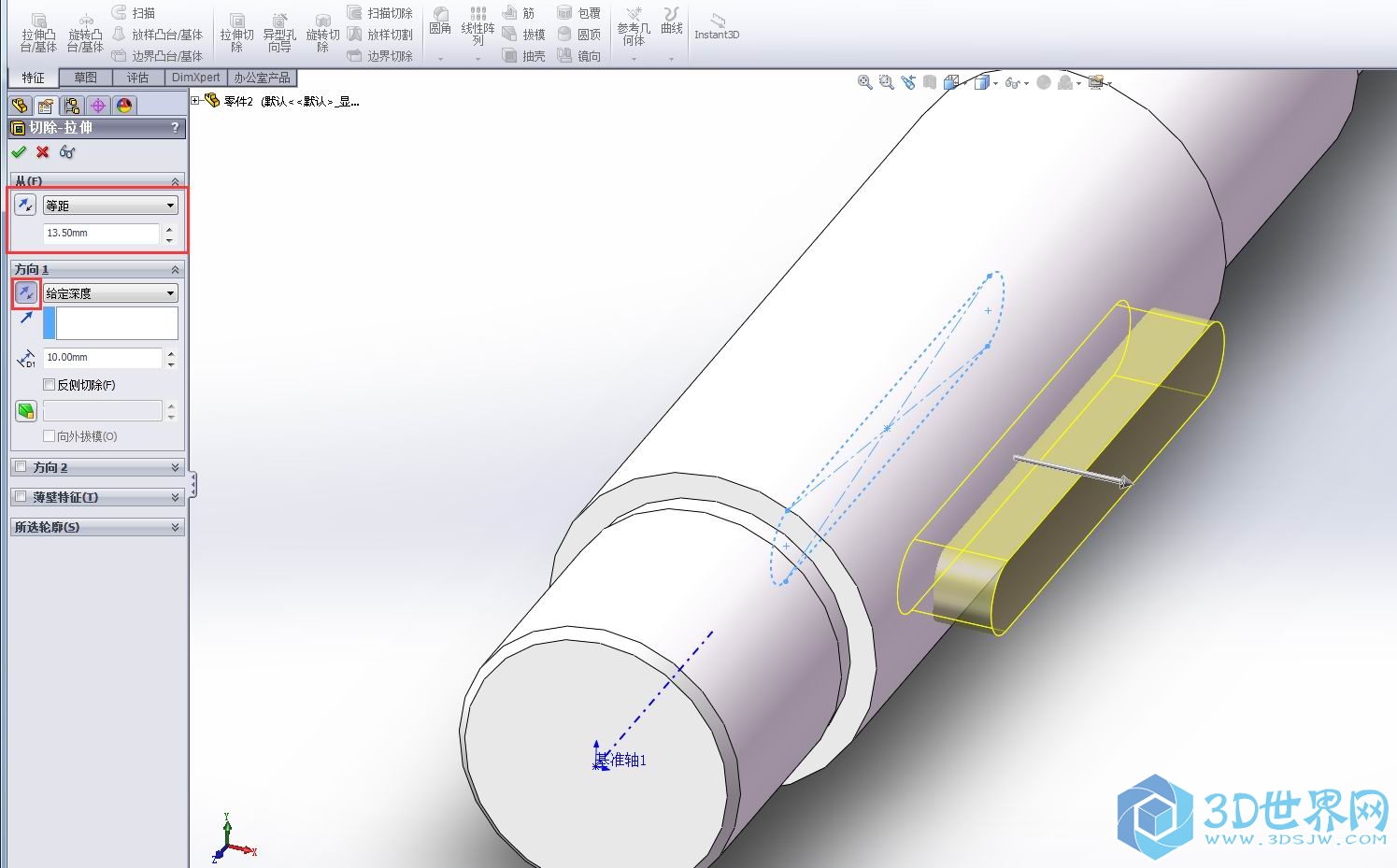
Task: Click the 参考几何体 reference geometry tool
Action: (634, 26)
